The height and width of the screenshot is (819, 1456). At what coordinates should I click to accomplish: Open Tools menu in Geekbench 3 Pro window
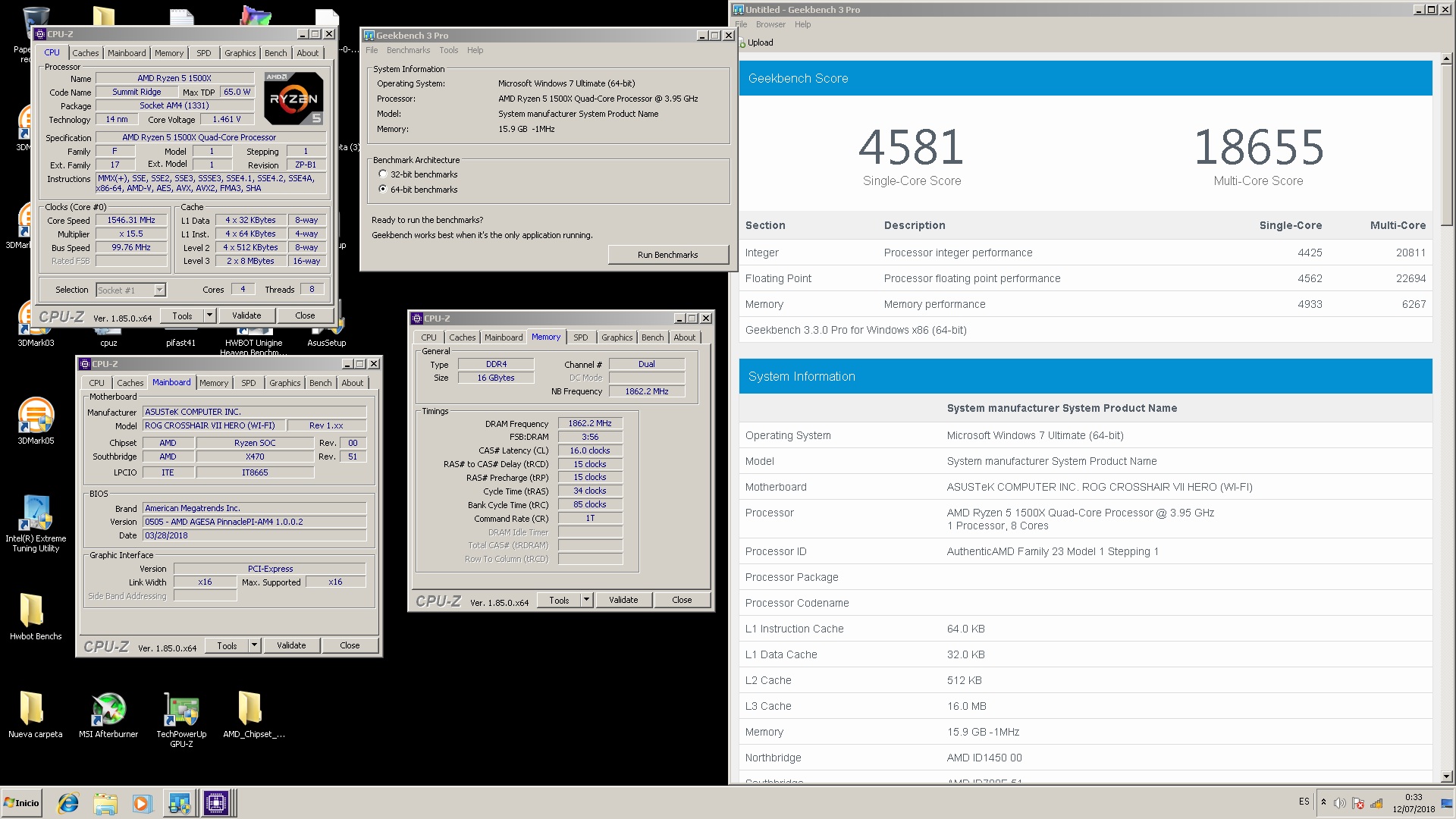(449, 50)
